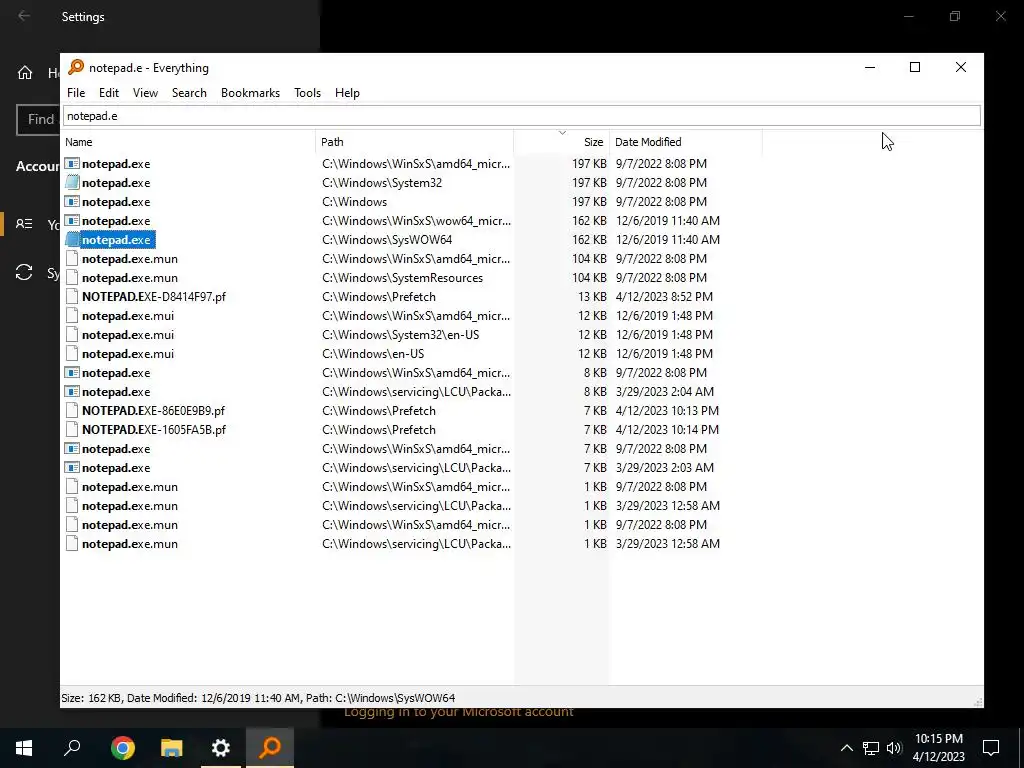This screenshot has width=1024, height=768.
Task: Open the Windows Start menu
Action: pyautogui.click(x=24, y=748)
